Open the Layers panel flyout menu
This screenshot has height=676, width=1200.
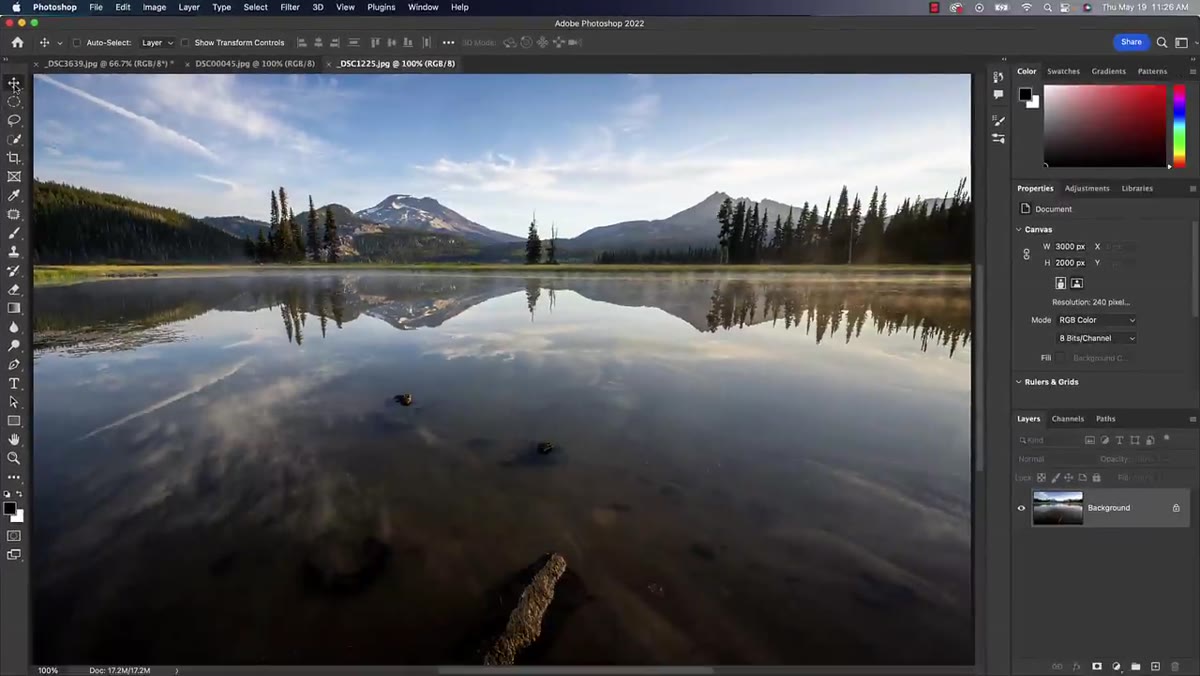click(x=1193, y=419)
